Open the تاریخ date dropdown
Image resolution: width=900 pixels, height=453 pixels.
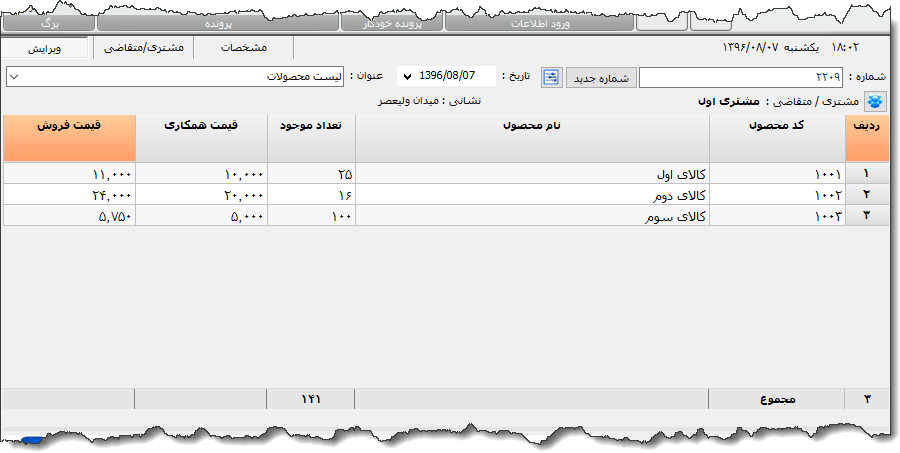[407, 77]
